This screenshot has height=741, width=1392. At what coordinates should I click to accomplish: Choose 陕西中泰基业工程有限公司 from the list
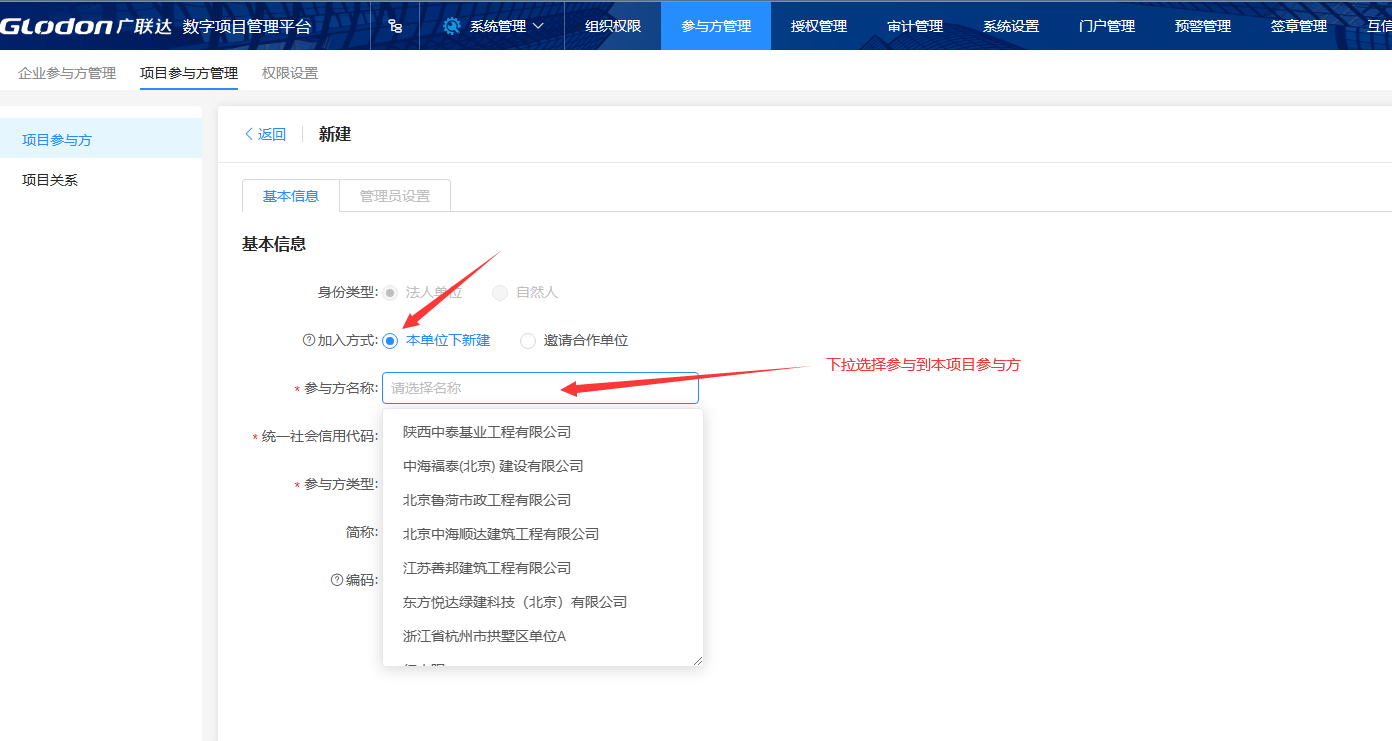(543, 432)
